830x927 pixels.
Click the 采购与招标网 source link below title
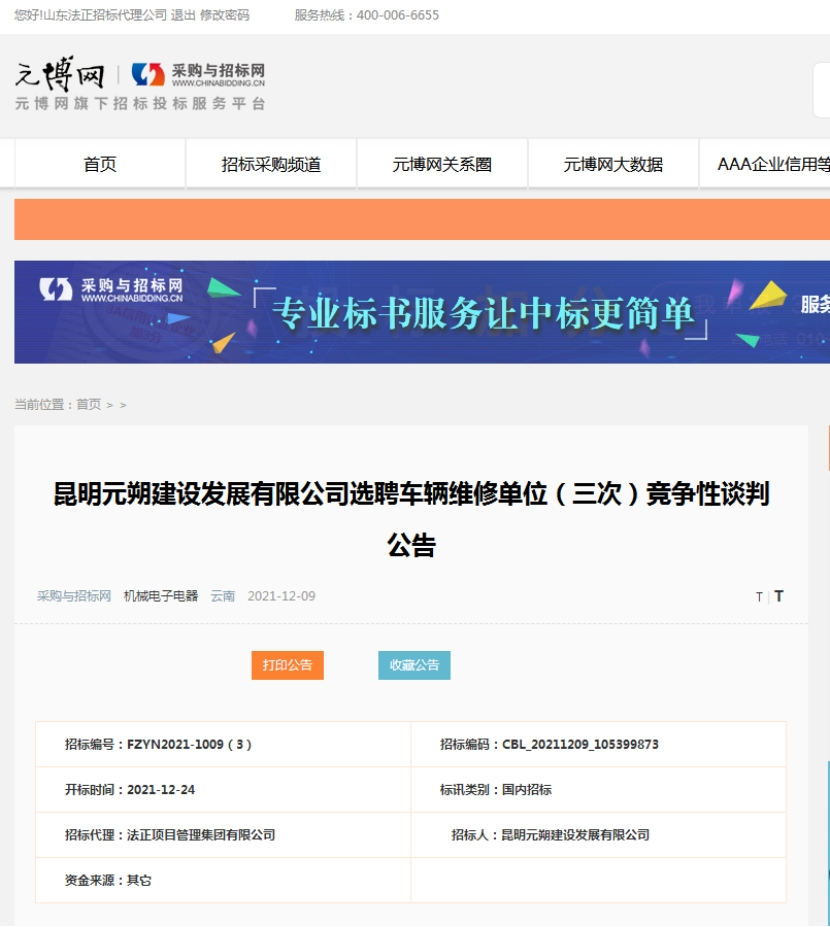click(74, 596)
